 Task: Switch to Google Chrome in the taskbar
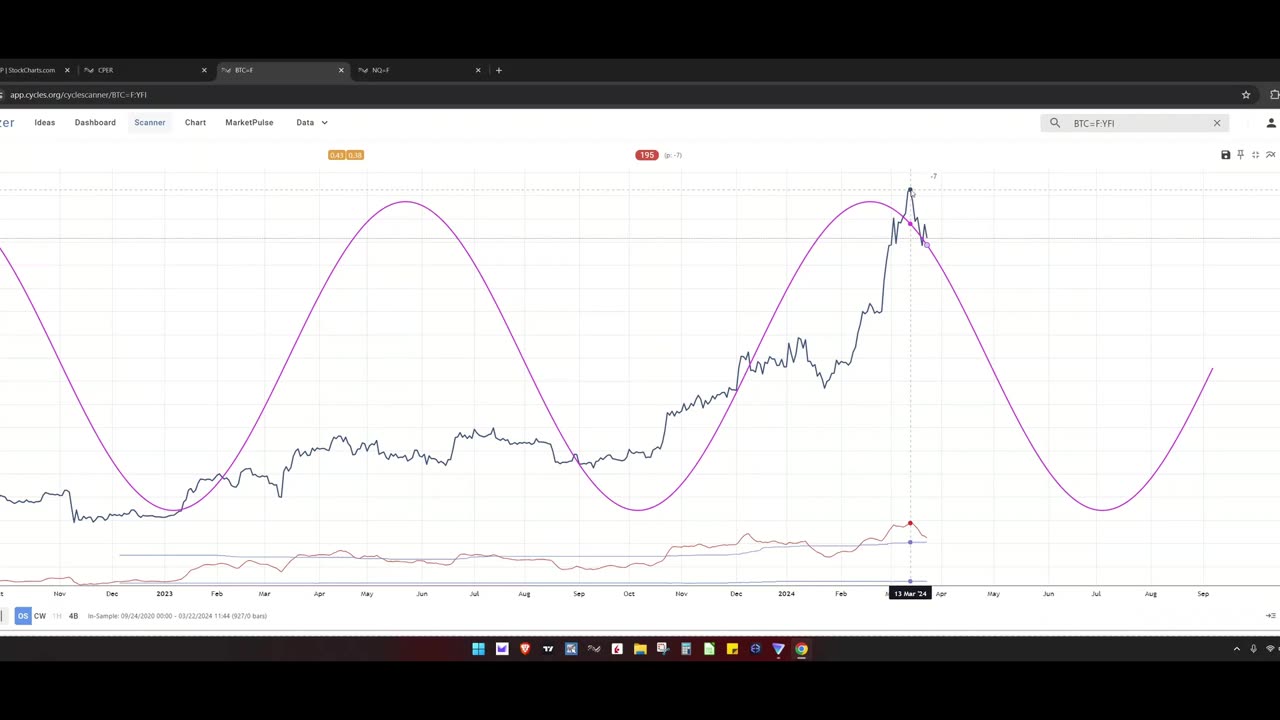[801, 649]
